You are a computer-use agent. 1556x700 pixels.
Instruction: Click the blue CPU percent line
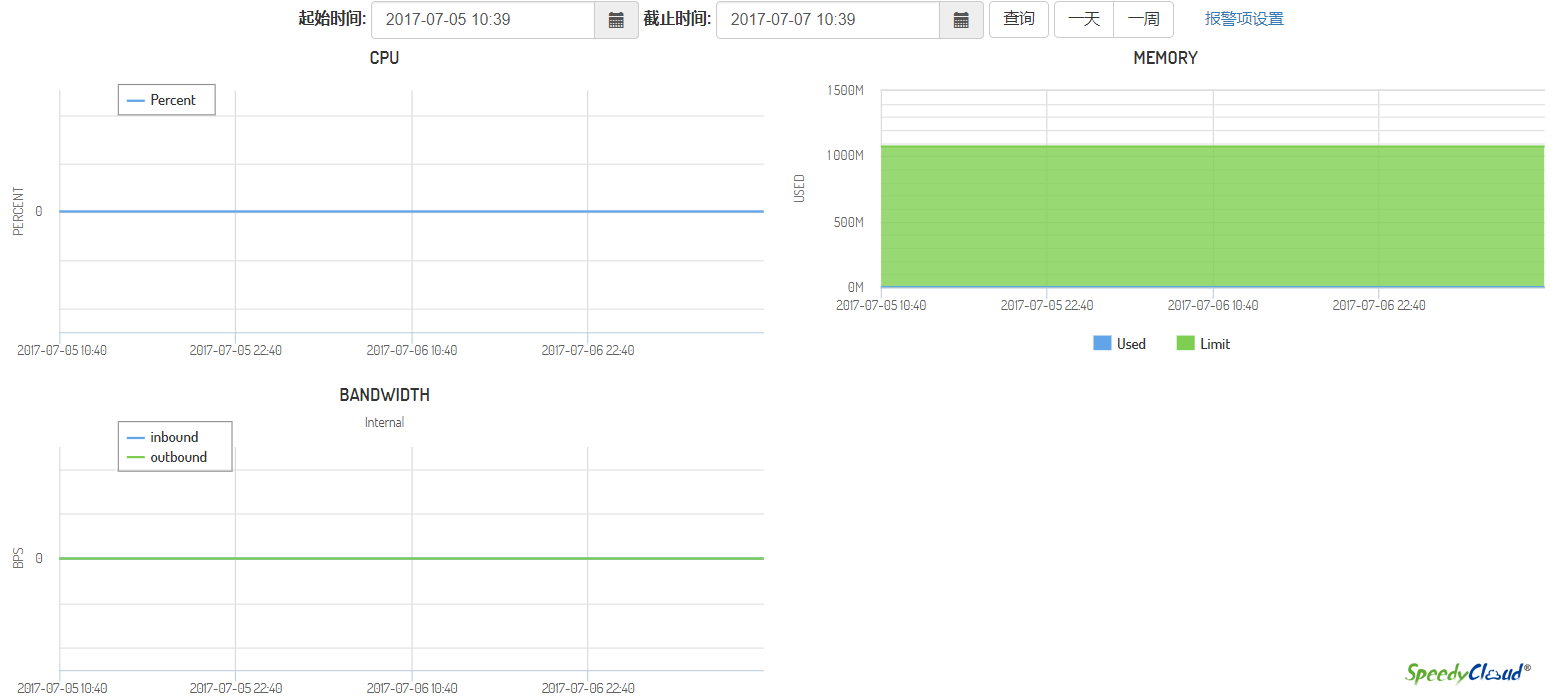pyautogui.click(x=411, y=211)
